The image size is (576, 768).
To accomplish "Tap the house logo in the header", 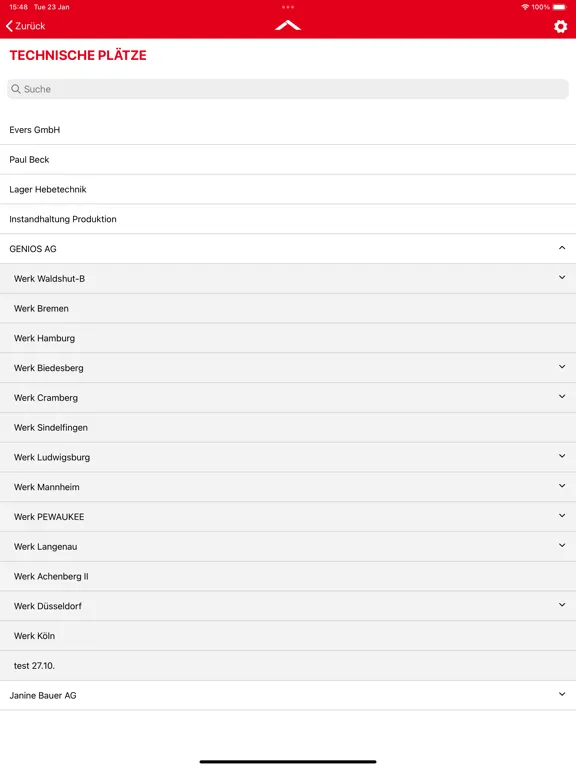I will point(288,25).
